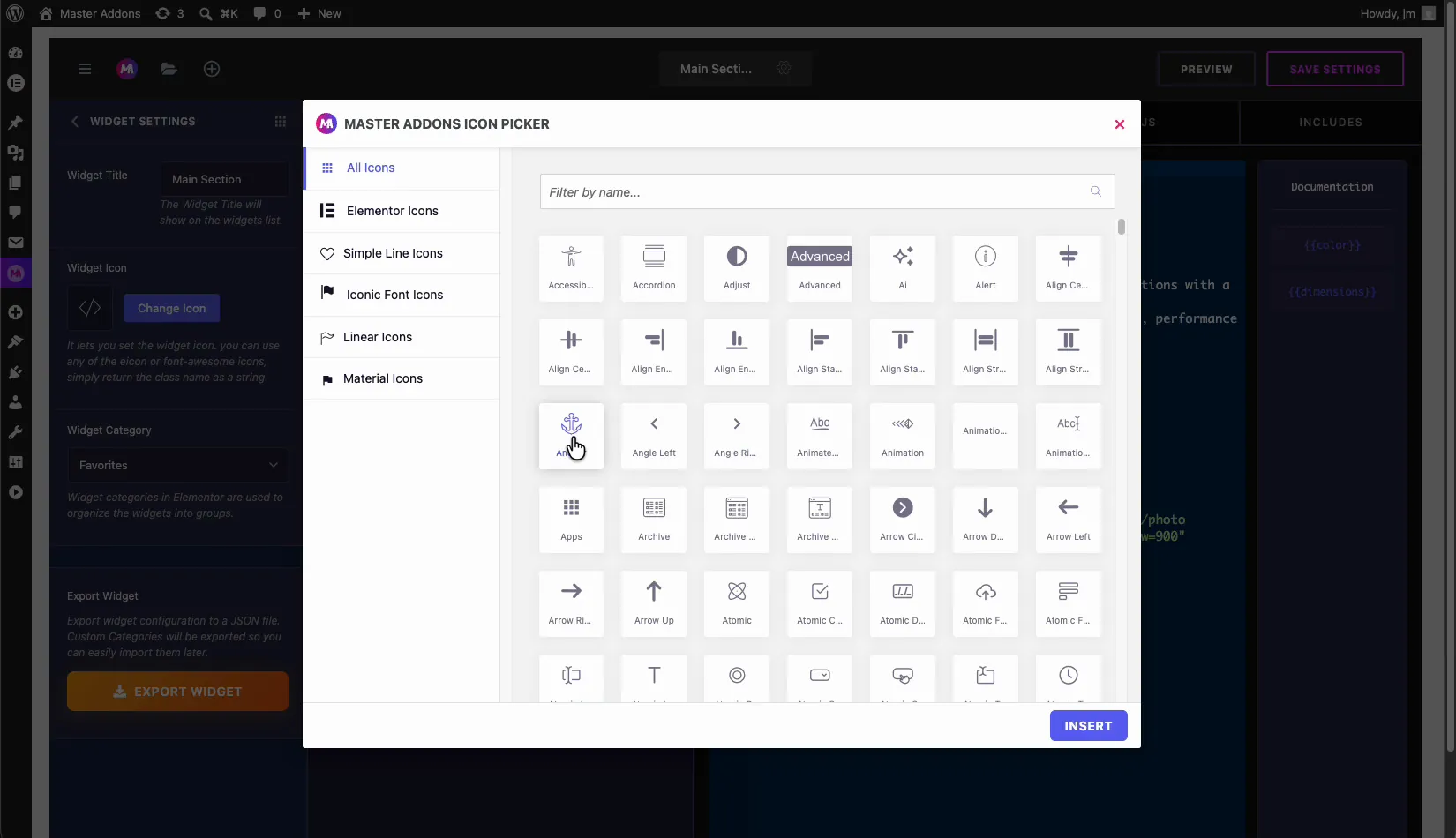1456x838 pixels.
Task: Close the icon picker dialog
Action: tap(1119, 124)
